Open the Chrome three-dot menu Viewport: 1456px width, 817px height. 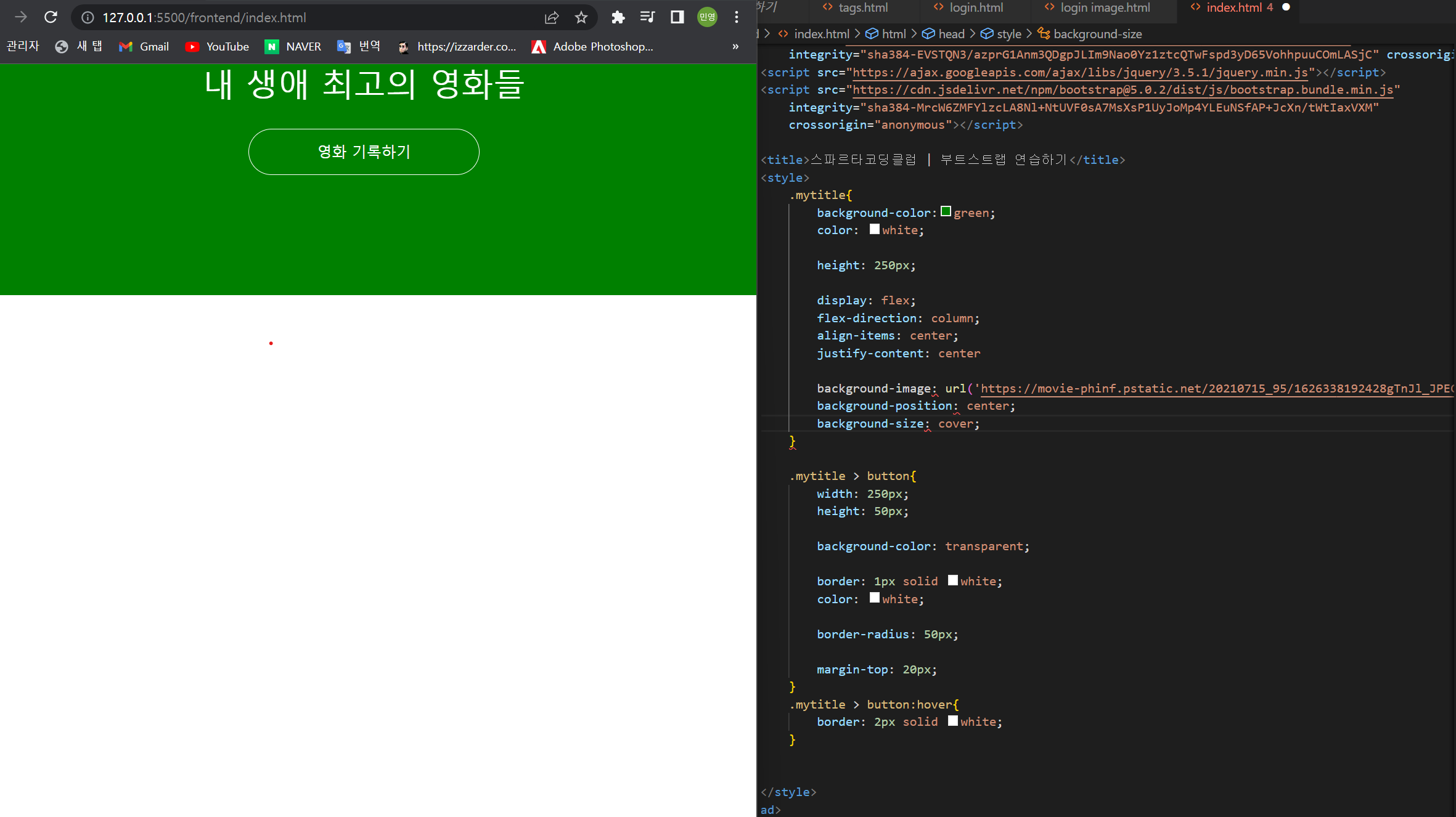pyautogui.click(x=737, y=17)
